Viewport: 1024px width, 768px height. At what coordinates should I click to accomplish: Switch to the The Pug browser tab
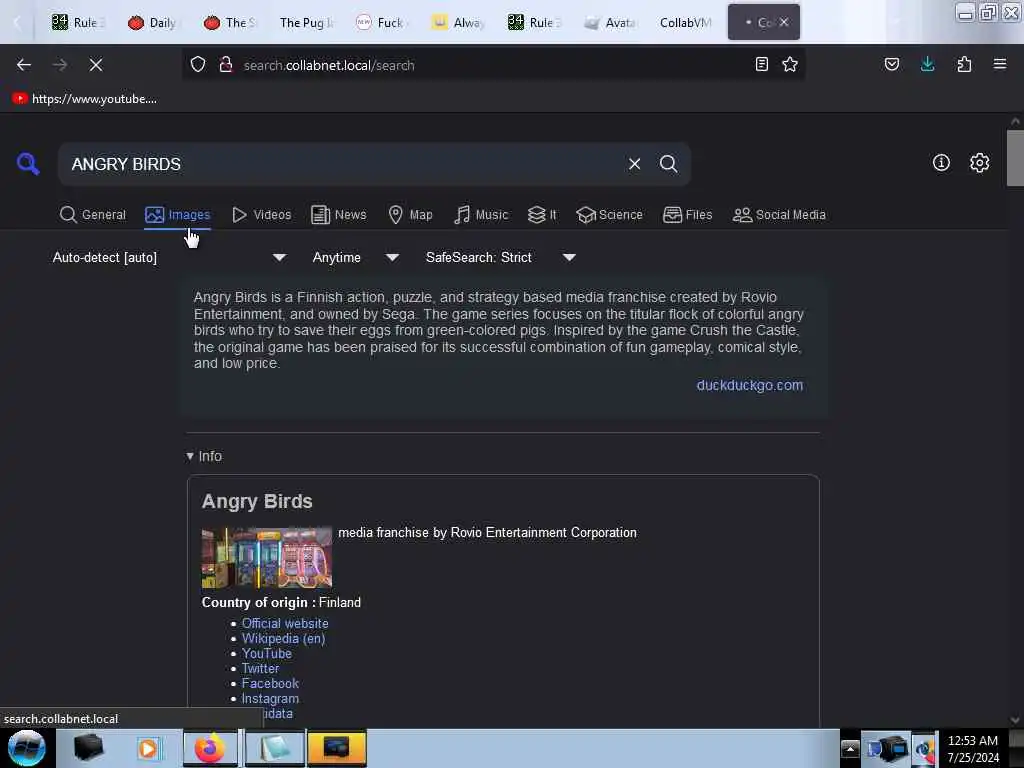(306, 22)
